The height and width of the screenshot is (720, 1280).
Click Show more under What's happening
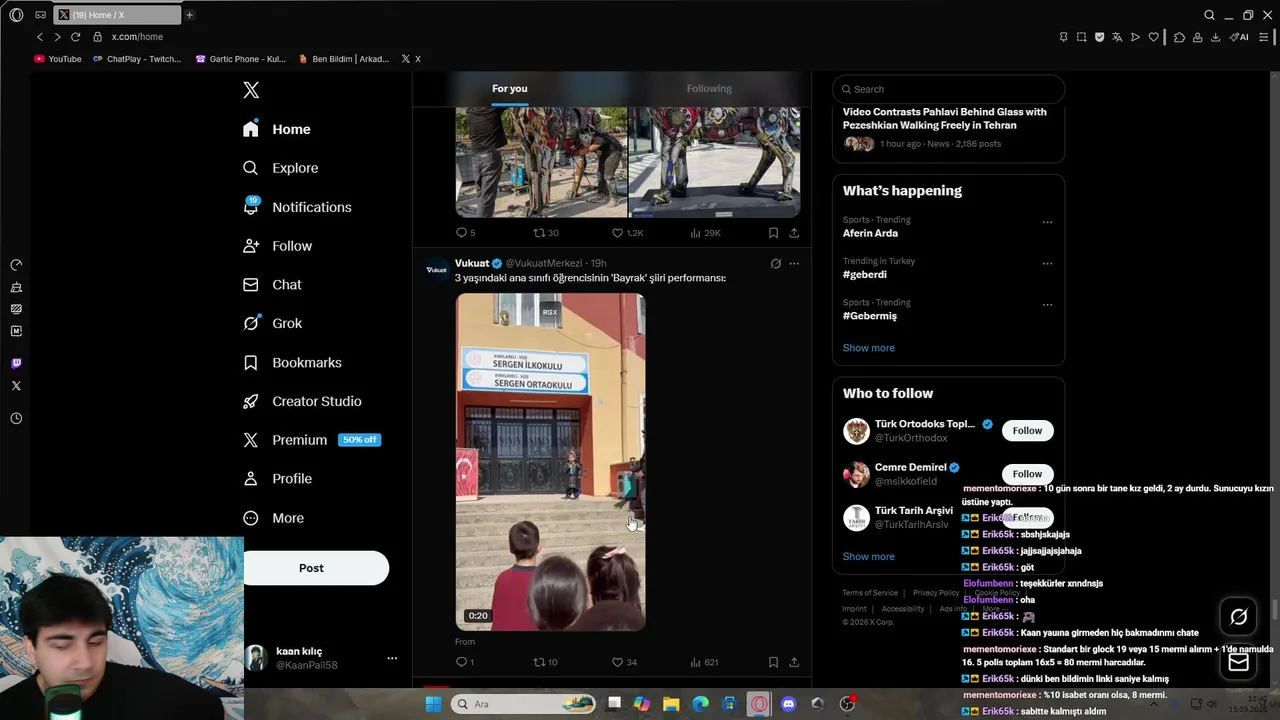(x=869, y=348)
